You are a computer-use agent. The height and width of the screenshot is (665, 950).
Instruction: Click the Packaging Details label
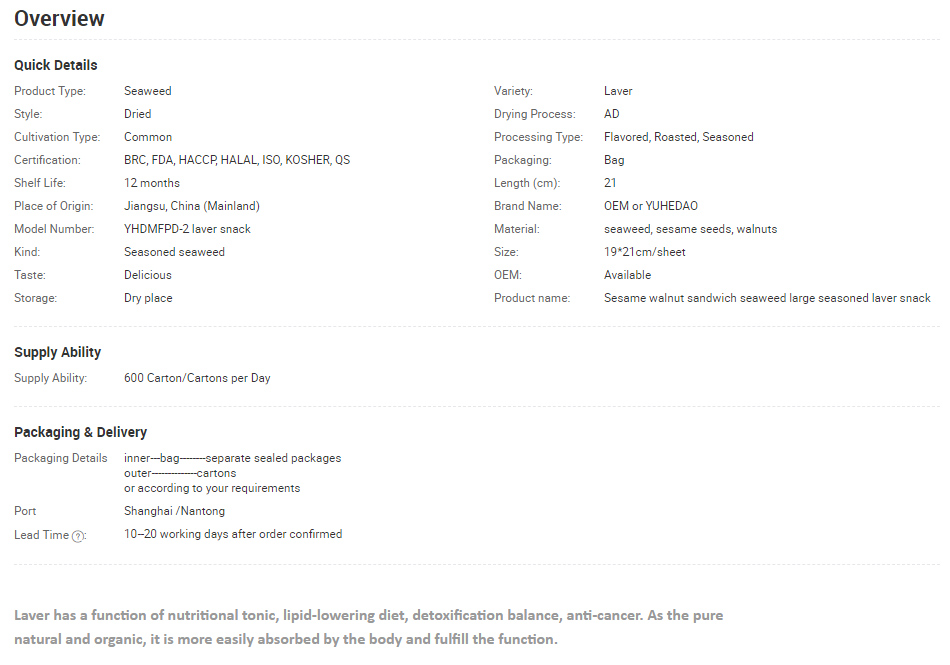[60, 458]
